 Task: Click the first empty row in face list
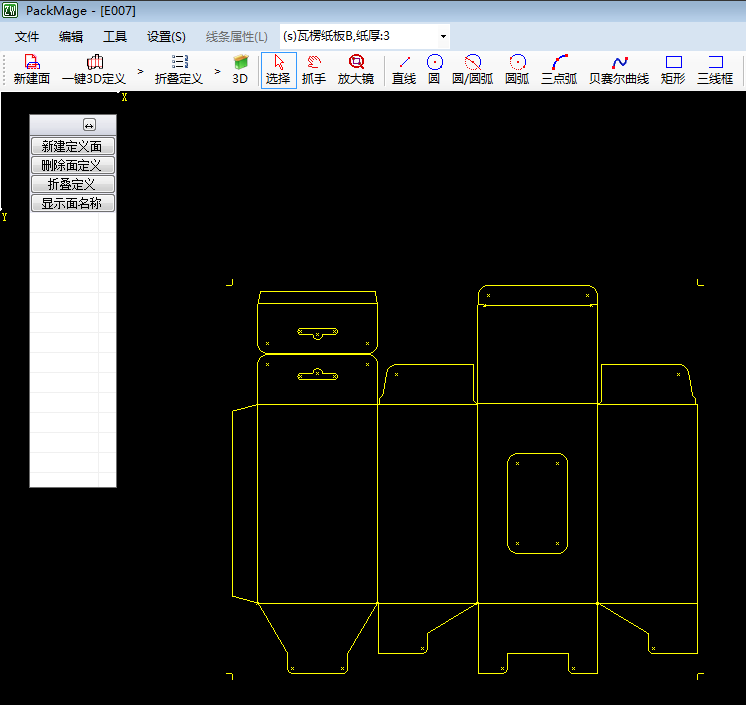click(x=73, y=223)
